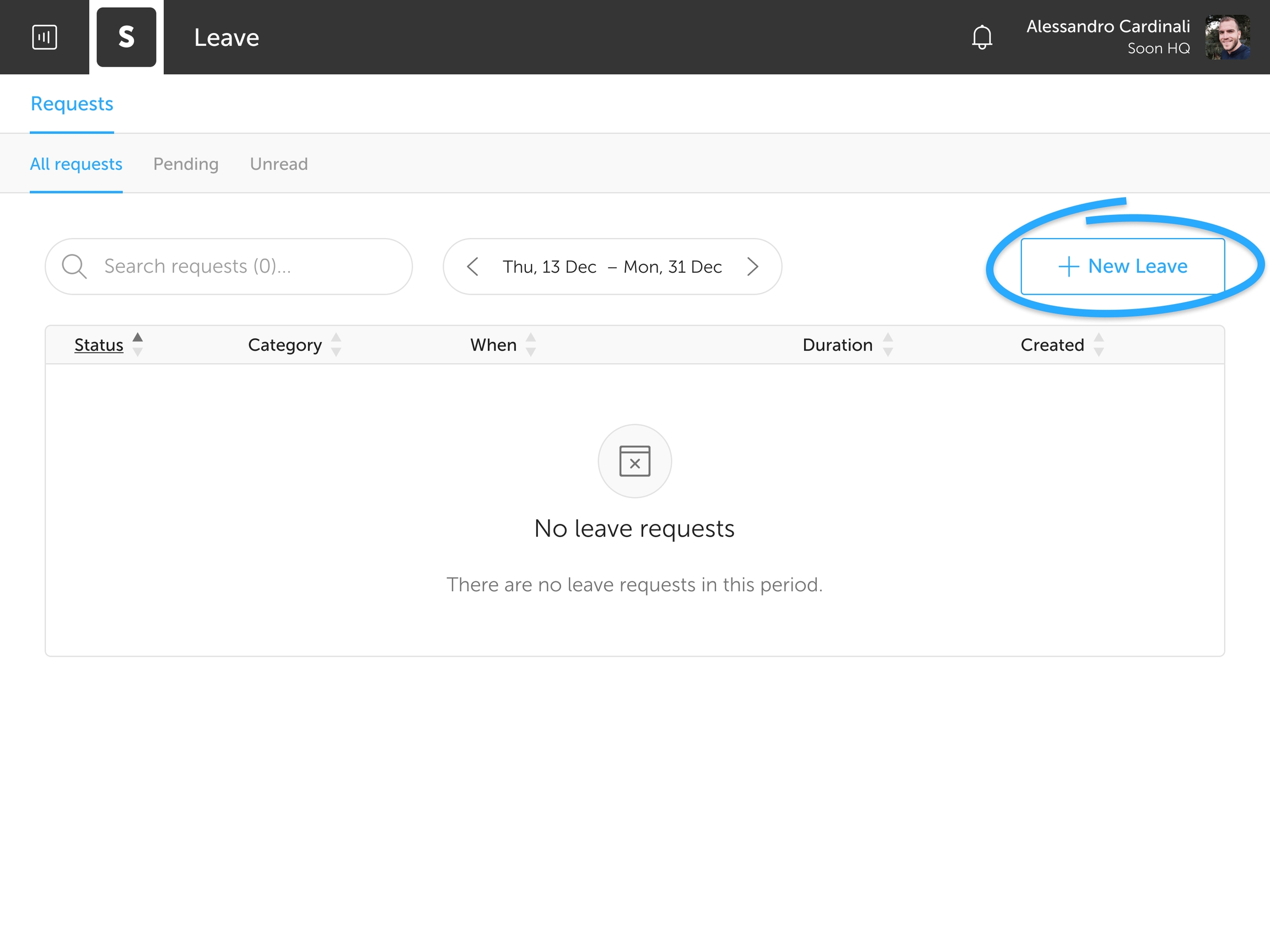Viewport: 1270px width, 952px height.
Task: Open the dashboard panel icon
Action: [x=44, y=37]
